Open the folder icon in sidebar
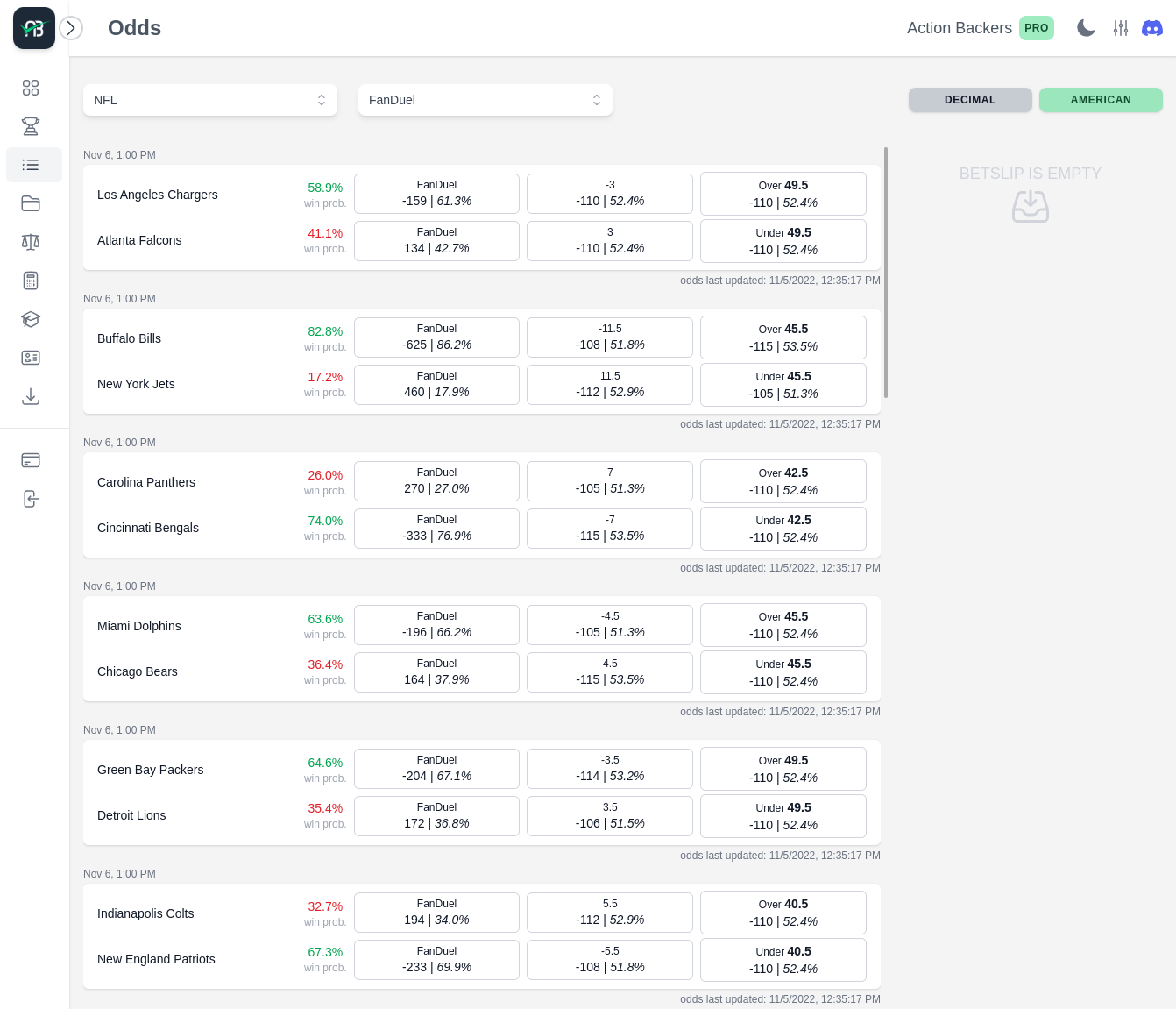This screenshot has height=1009, width=1176. (31, 203)
